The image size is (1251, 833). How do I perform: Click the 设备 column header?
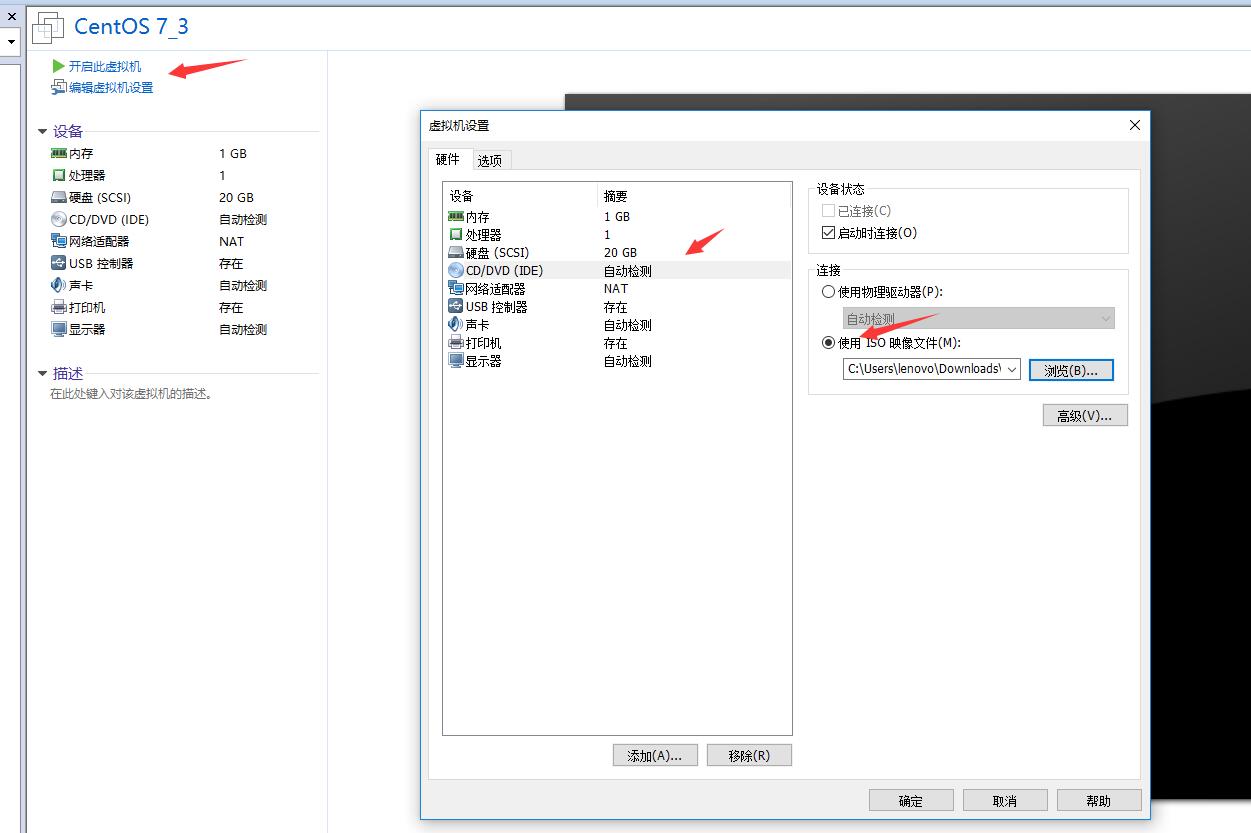point(520,196)
